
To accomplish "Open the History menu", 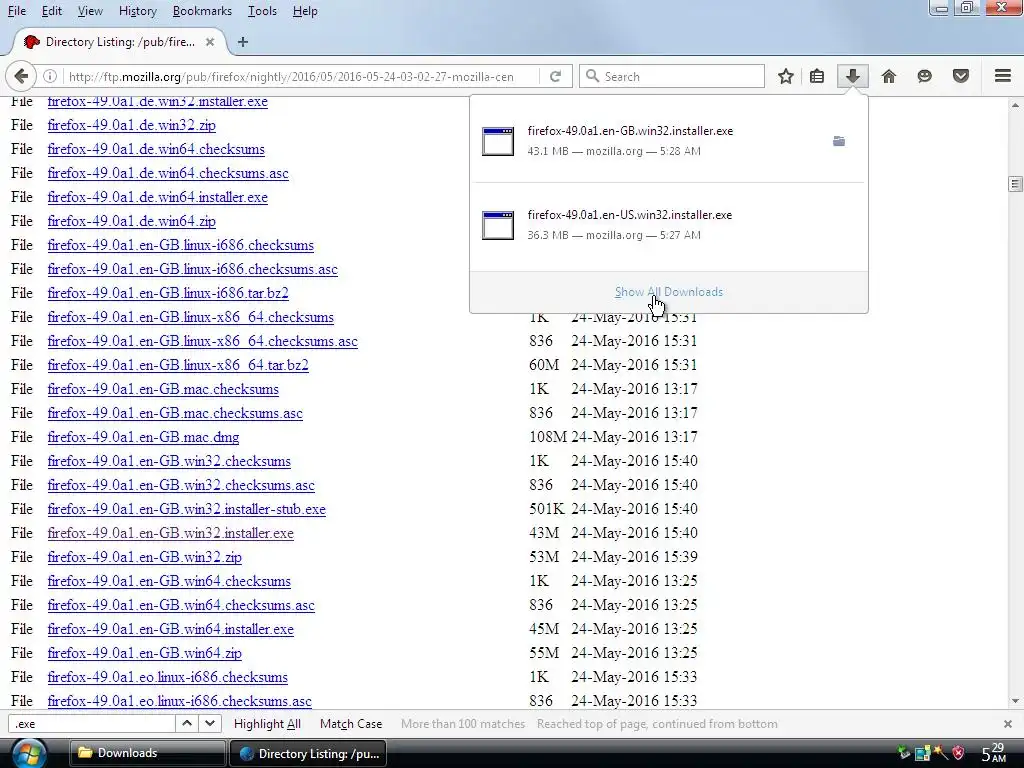I will (x=138, y=11).
